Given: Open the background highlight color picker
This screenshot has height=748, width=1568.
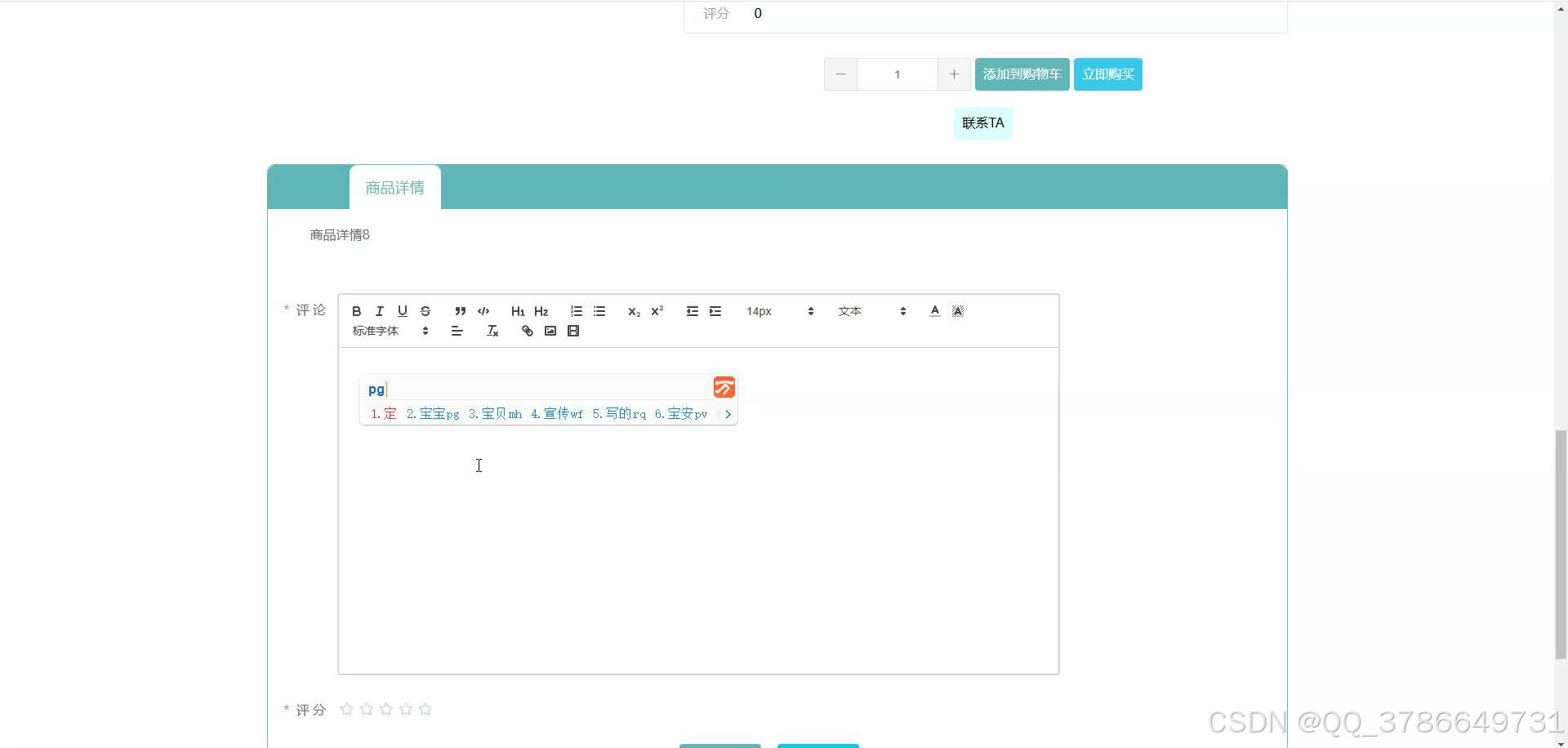Looking at the screenshot, I should click(958, 311).
